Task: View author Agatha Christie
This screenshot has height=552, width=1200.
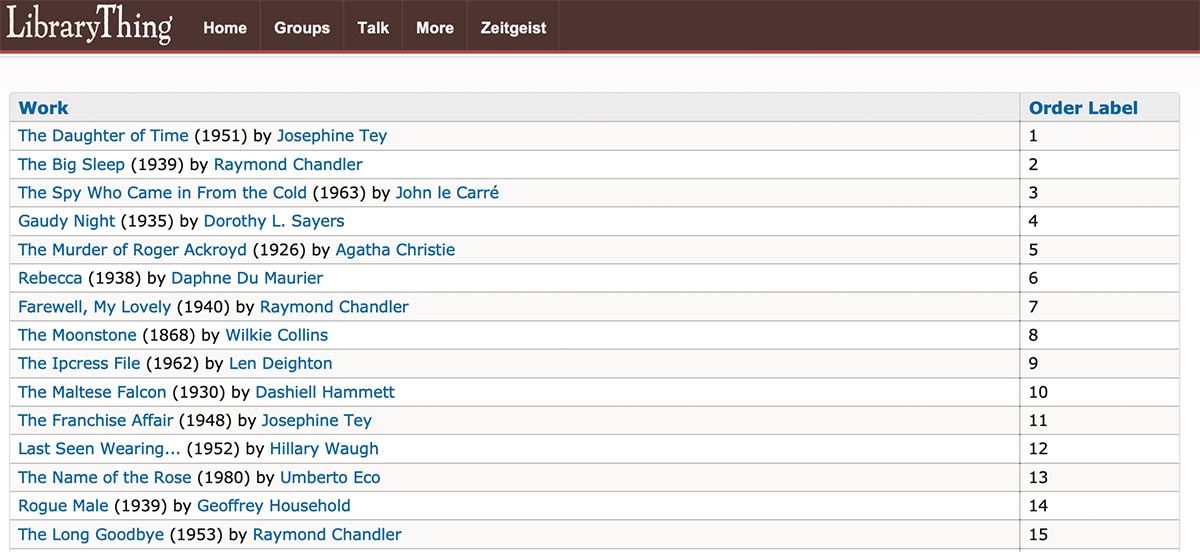Action: pos(395,250)
